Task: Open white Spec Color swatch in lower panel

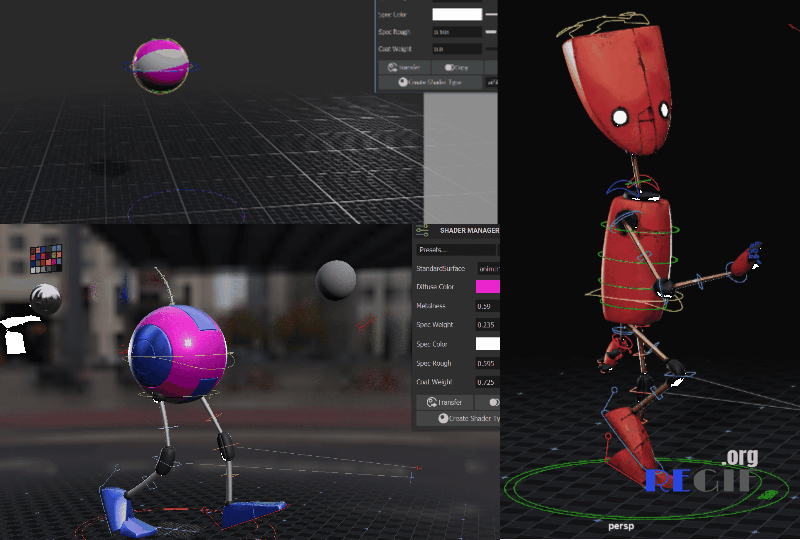Action: (487, 343)
